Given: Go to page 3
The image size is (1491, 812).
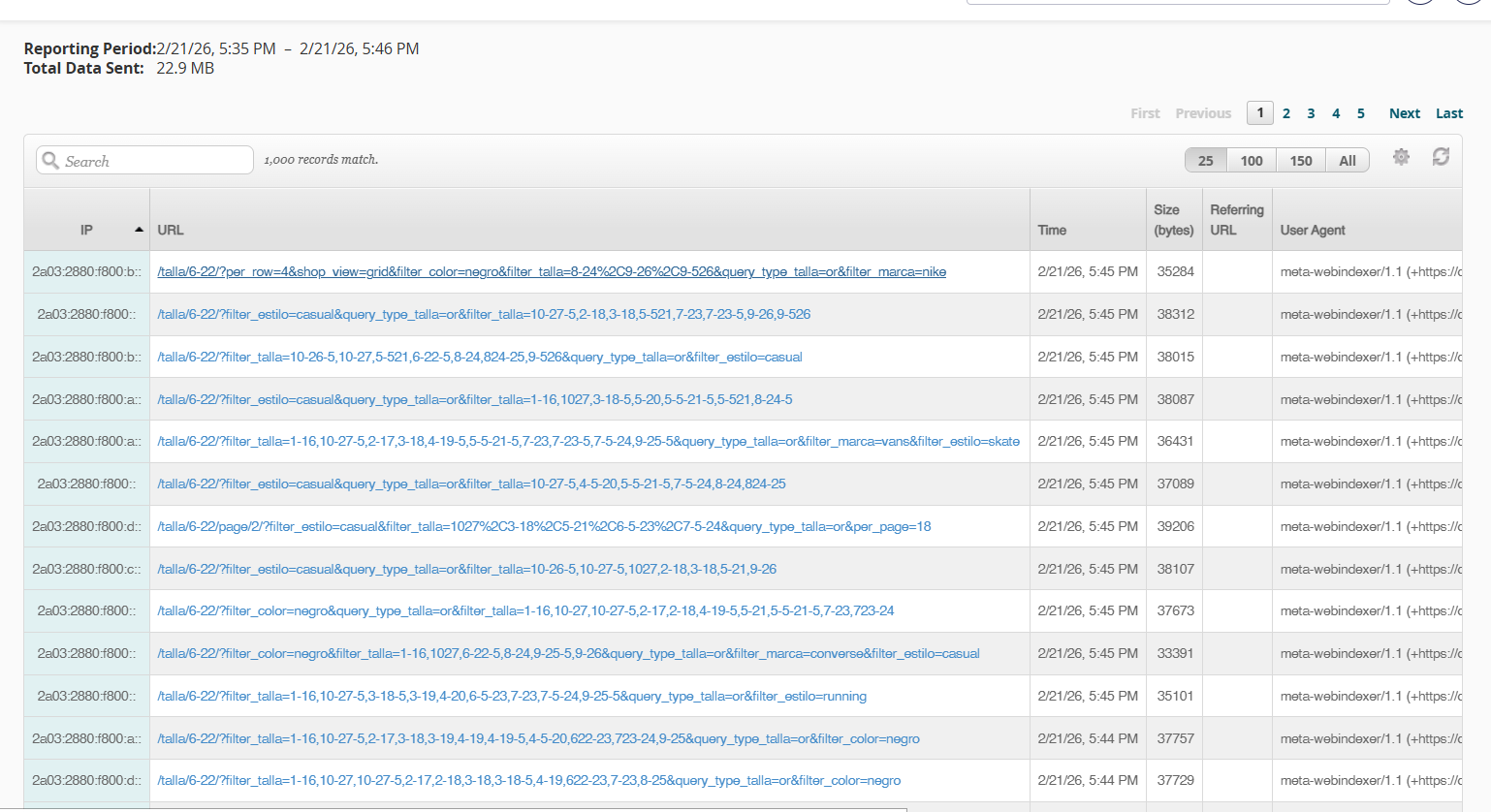Looking at the screenshot, I should [1311, 113].
